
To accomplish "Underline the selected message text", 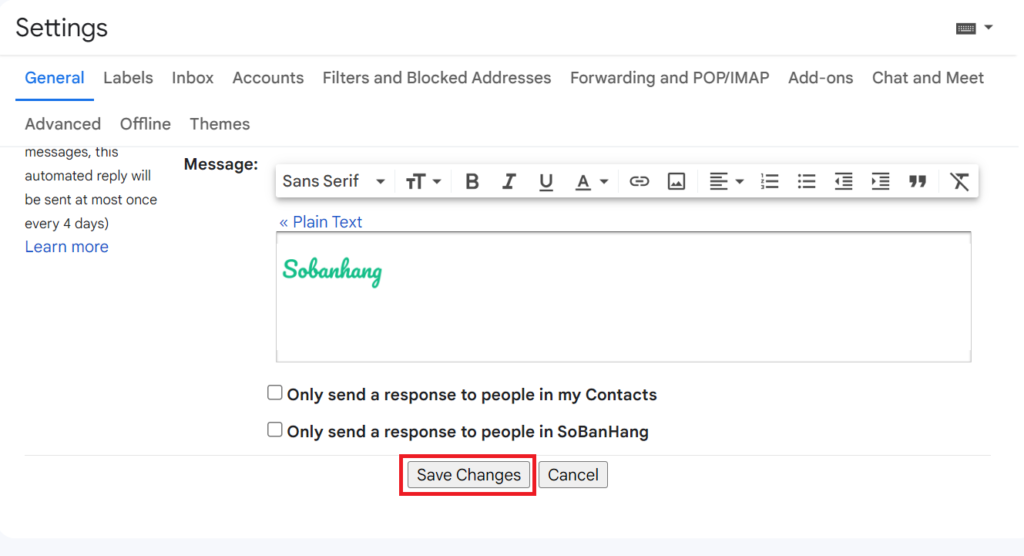I will (x=546, y=182).
